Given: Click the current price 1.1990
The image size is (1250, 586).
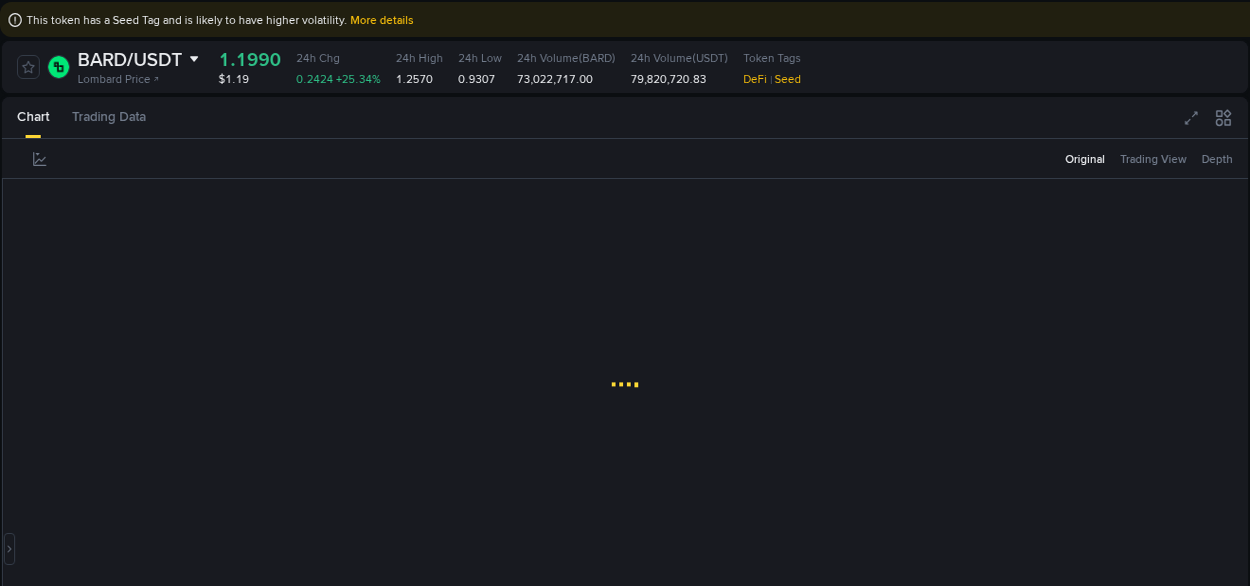Looking at the screenshot, I should click(250, 59).
